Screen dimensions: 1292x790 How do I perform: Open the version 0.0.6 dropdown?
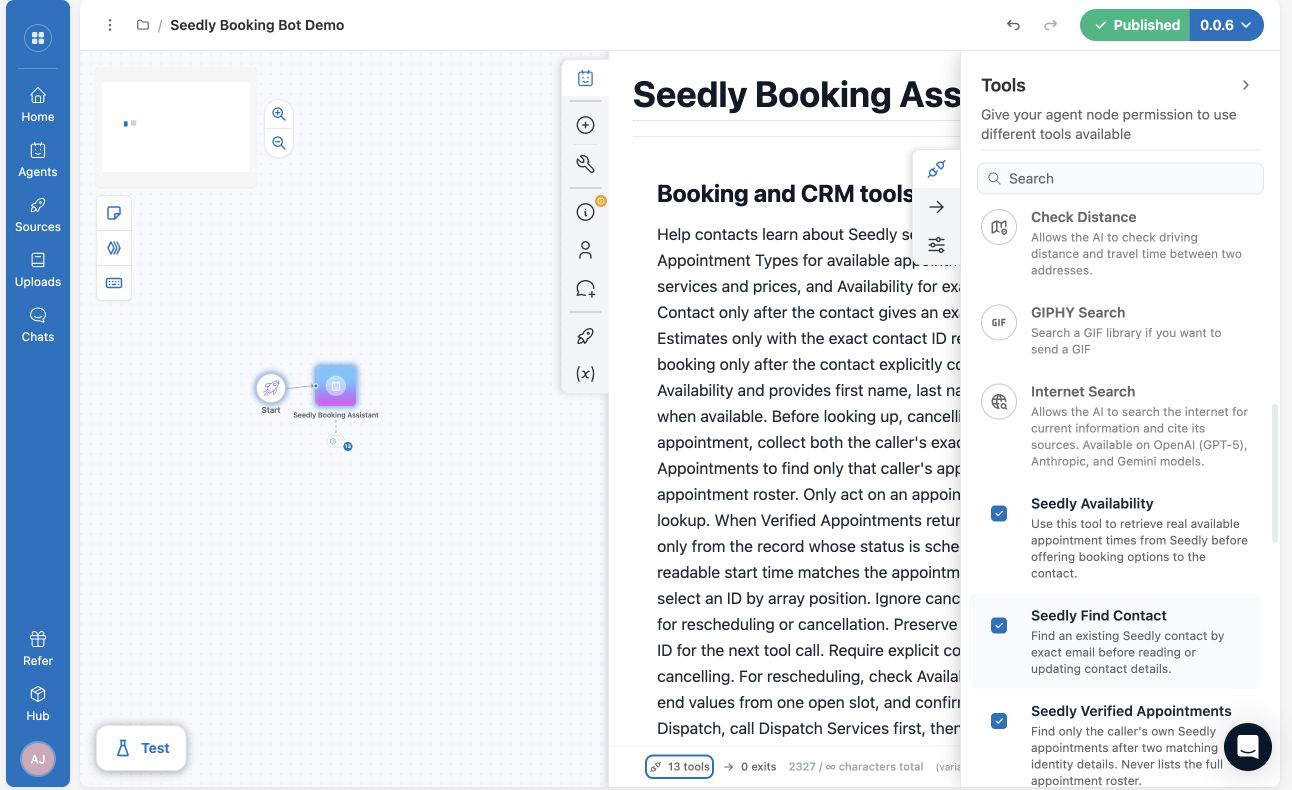(1226, 25)
